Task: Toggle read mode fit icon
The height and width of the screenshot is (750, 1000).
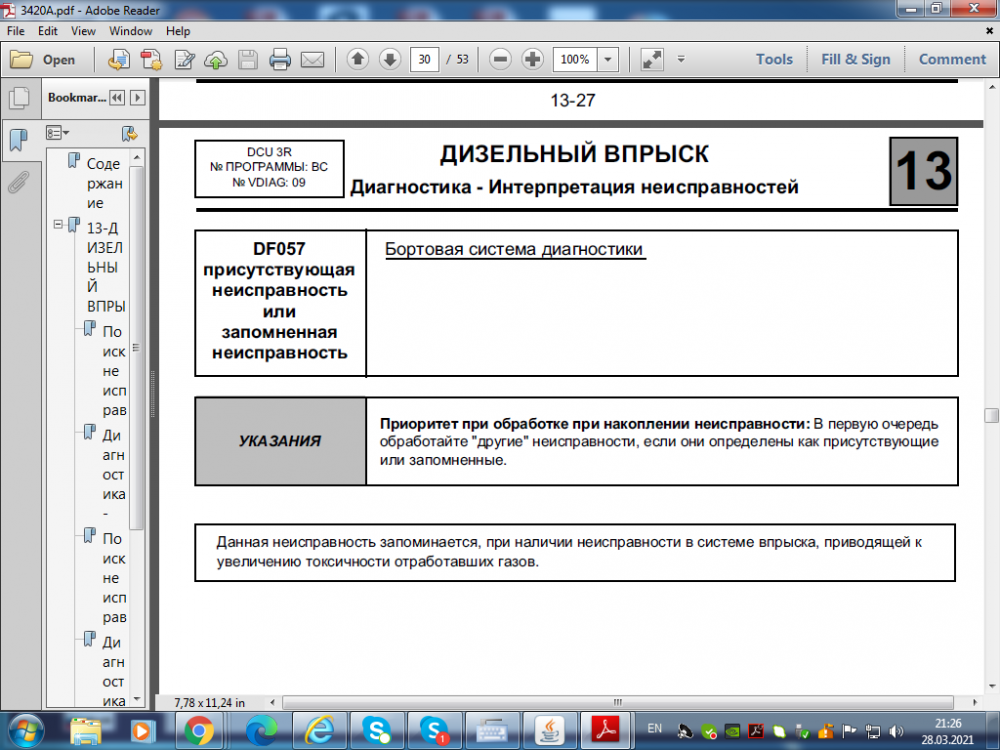Action: [x=652, y=59]
